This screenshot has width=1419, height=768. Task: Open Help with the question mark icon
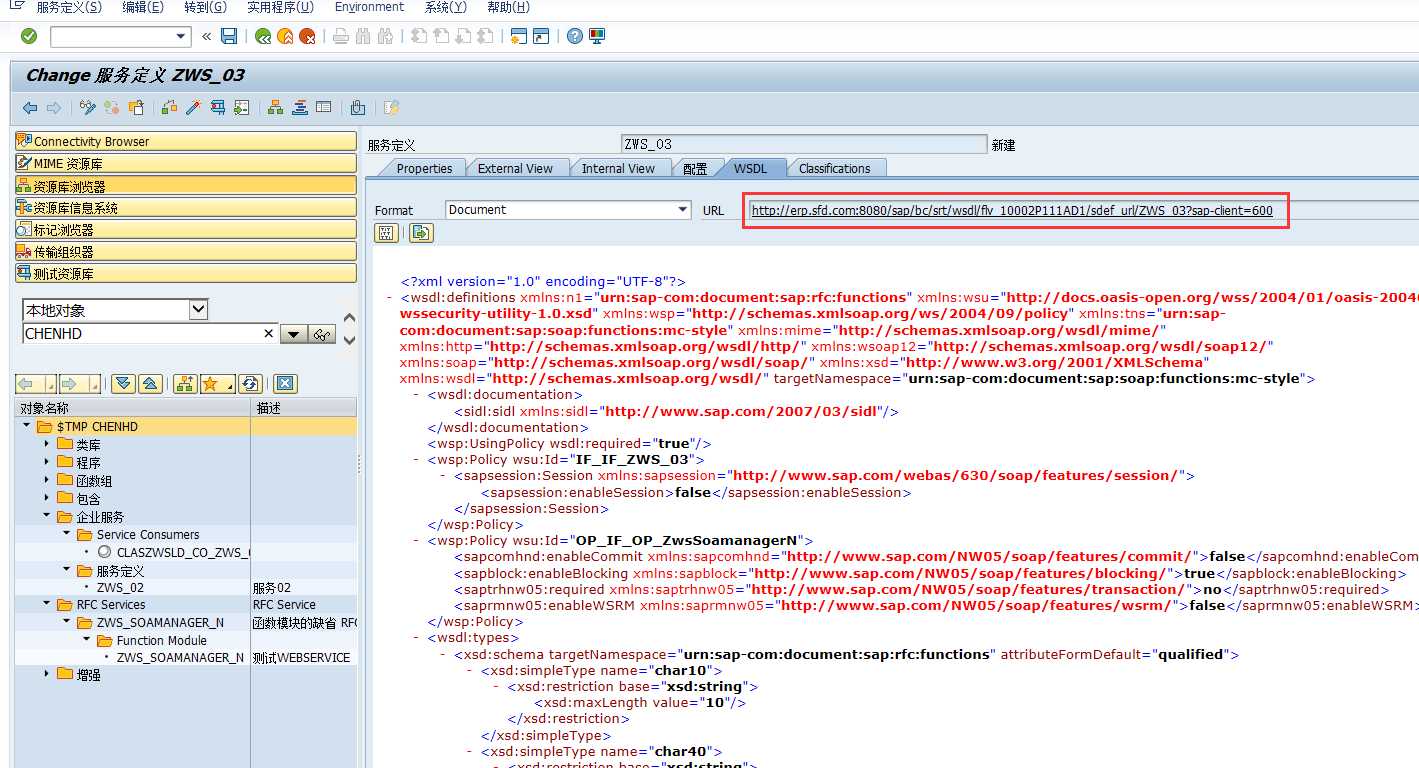click(x=575, y=36)
